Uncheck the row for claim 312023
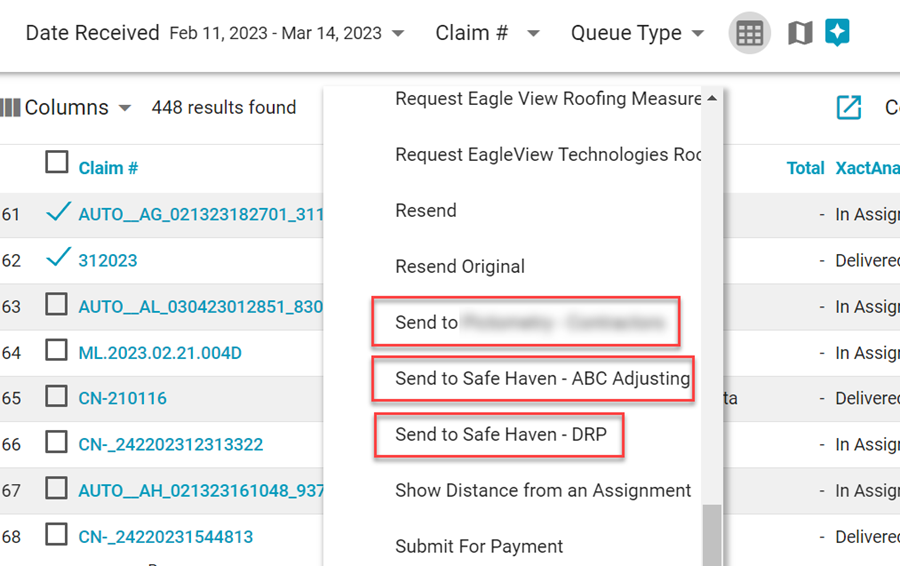 58,258
